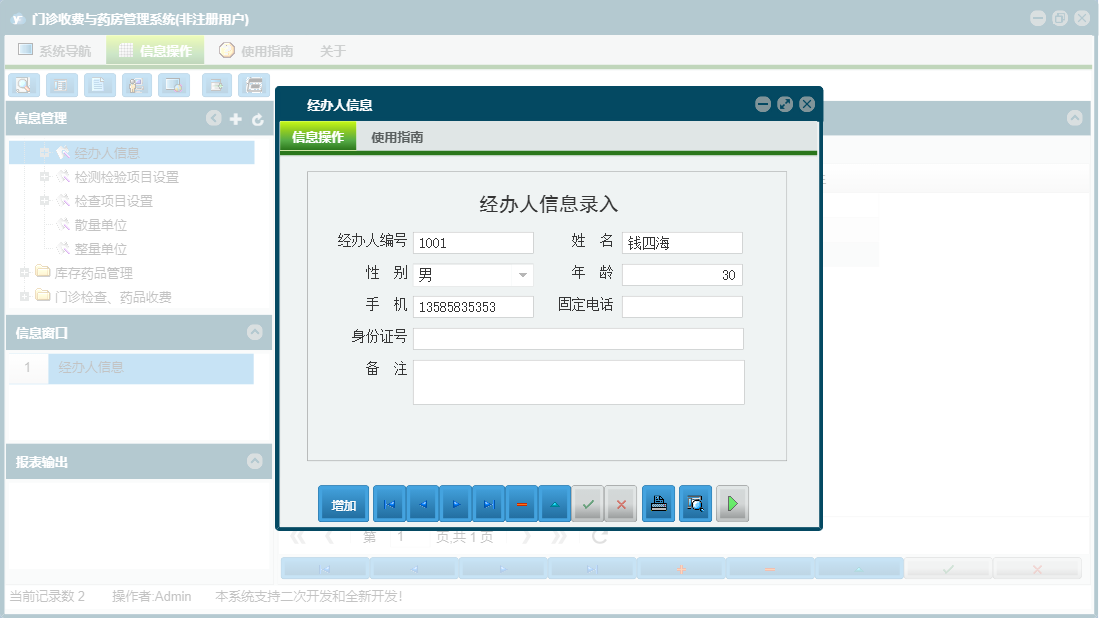
Task: Go to next record with blue arrow icon
Action: point(456,504)
